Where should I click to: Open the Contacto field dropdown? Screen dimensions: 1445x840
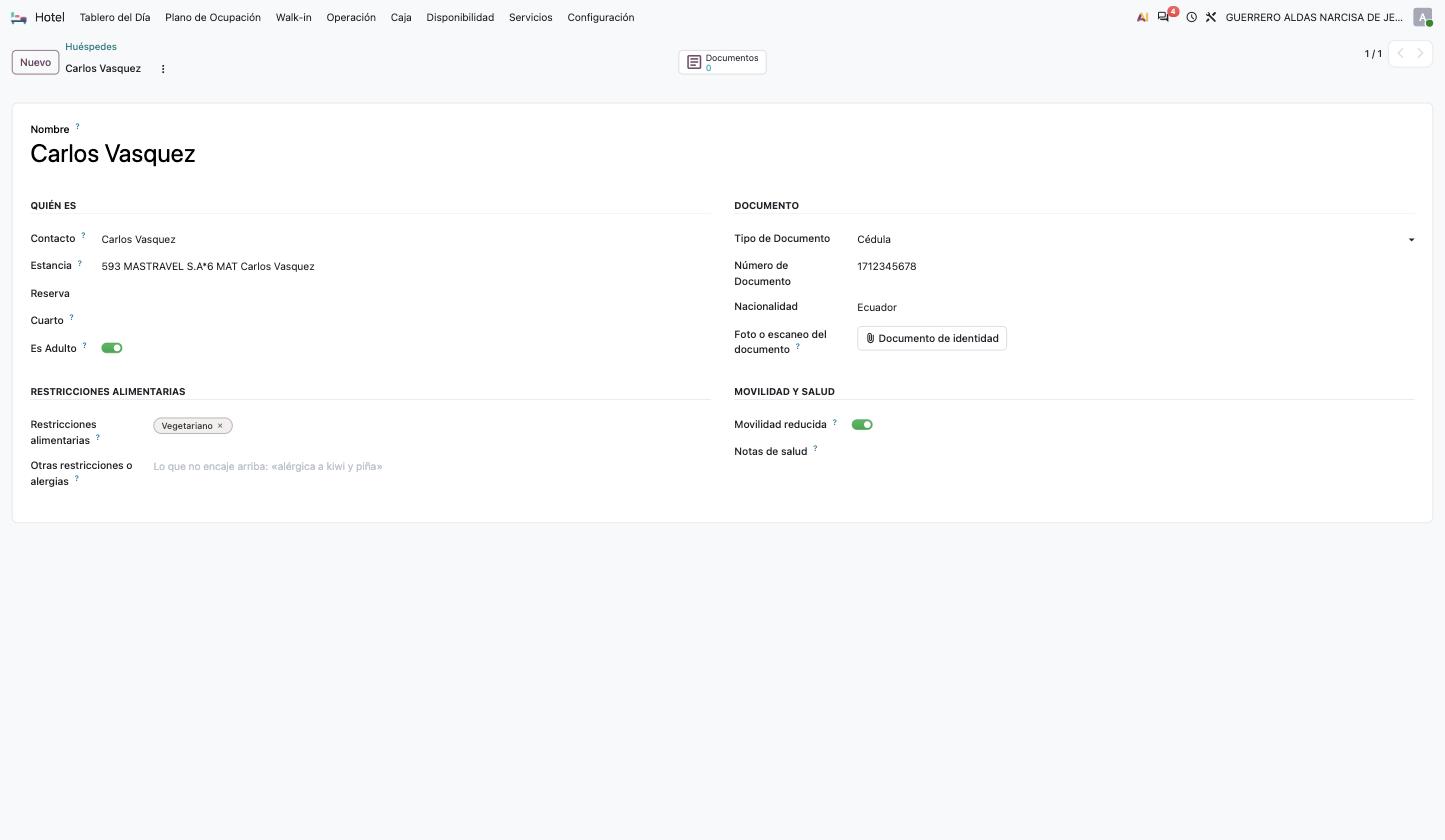(x=405, y=240)
